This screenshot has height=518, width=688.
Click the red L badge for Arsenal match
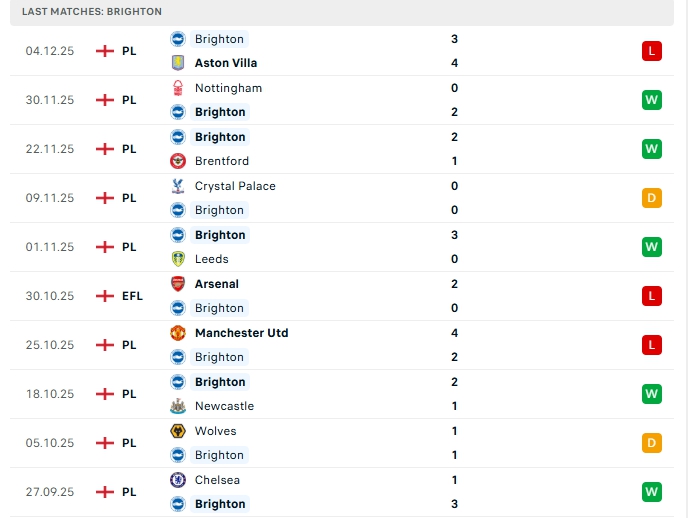[652, 295]
